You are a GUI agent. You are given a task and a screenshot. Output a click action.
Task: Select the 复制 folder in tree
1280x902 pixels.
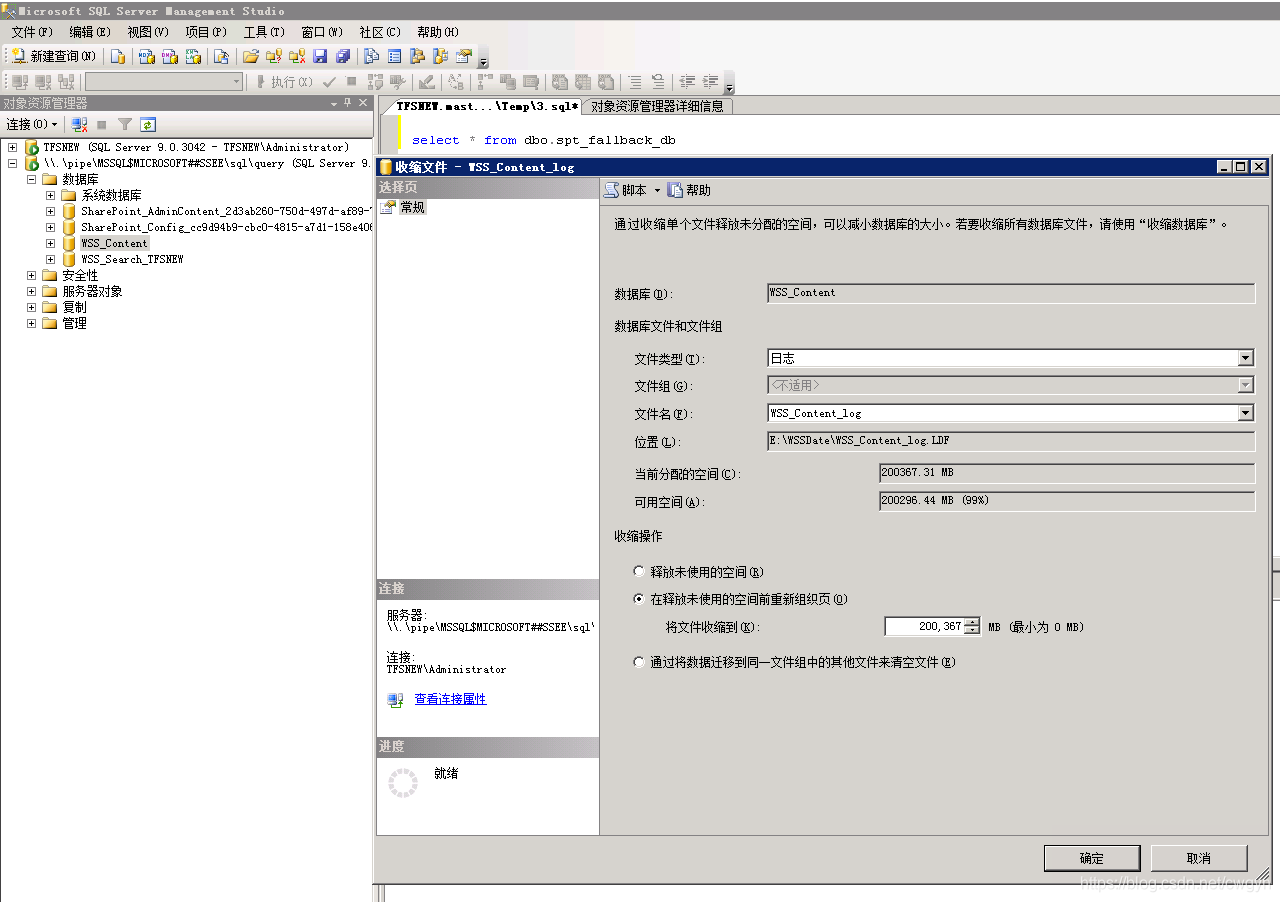click(x=74, y=307)
